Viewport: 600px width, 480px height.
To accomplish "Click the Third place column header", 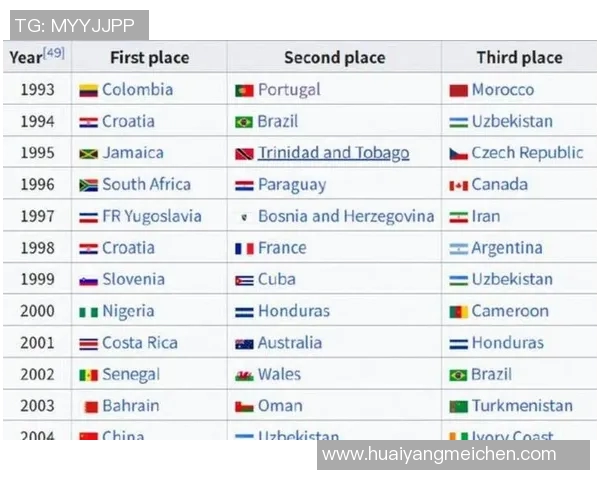I will point(519,57).
